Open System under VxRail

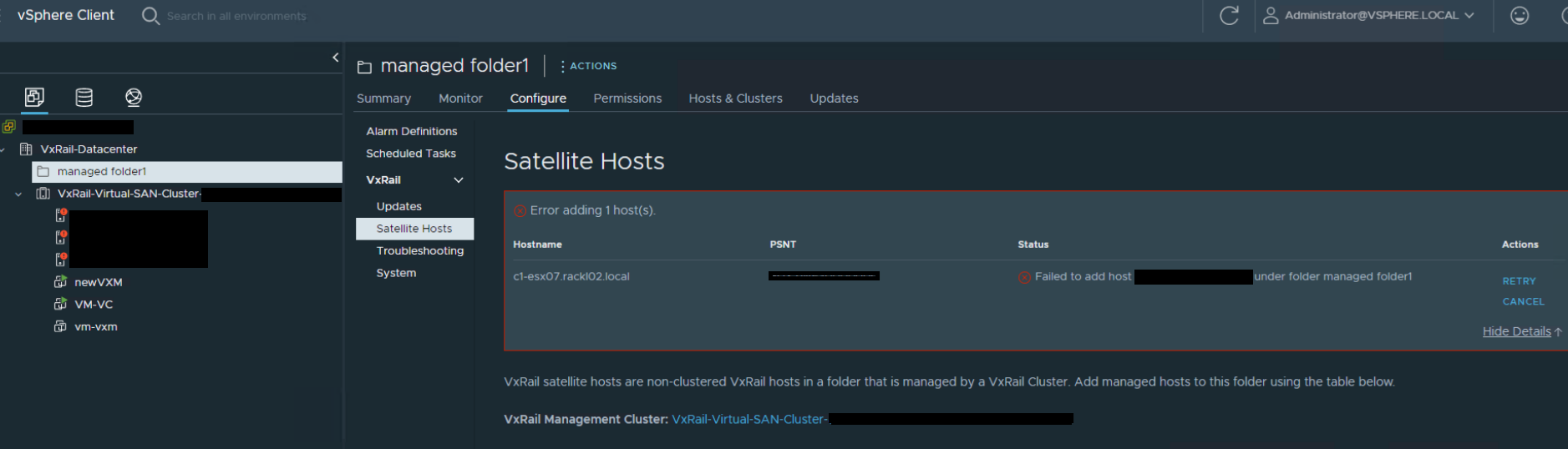[396, 273]
